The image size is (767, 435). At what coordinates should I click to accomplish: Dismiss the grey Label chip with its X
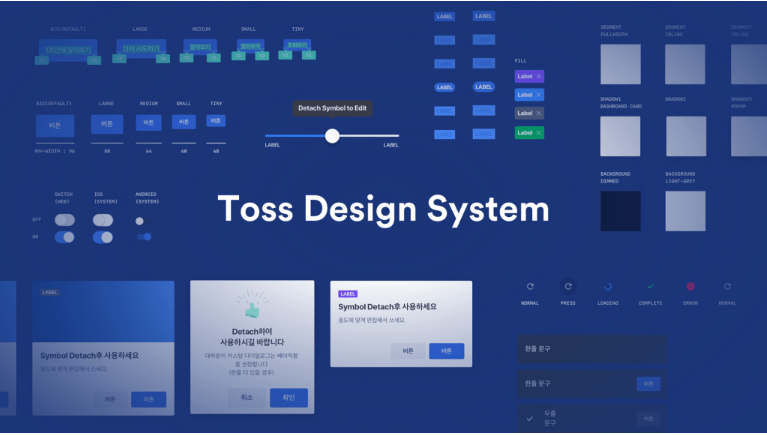coord(539,114)
